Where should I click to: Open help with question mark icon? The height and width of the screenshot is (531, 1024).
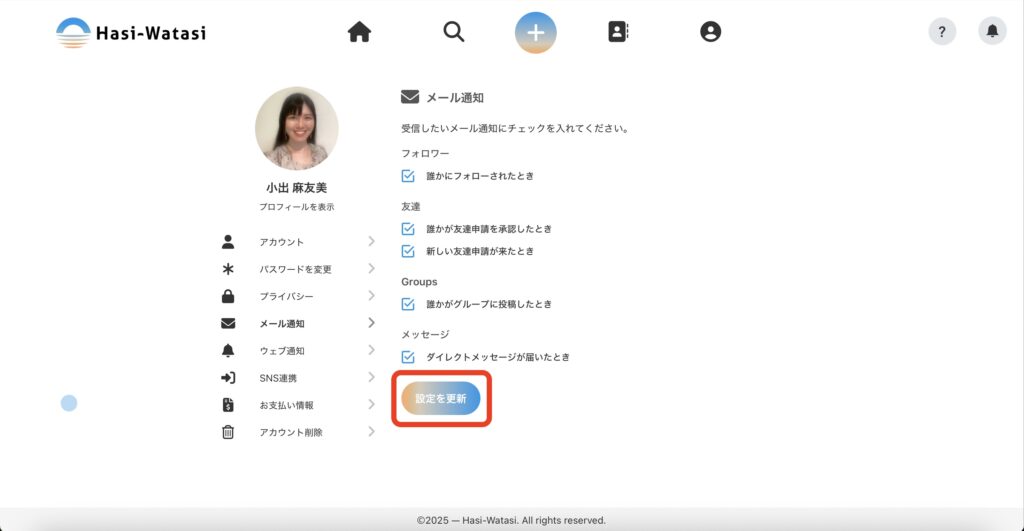pyautogui.click(x=942, y=31)
